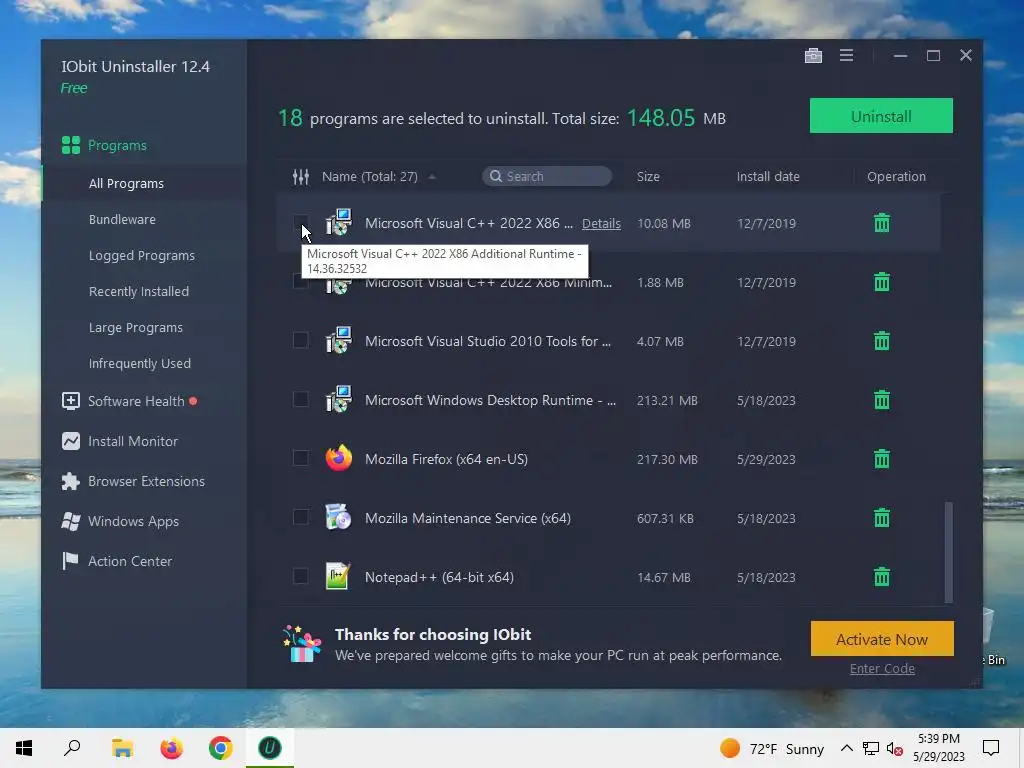Screen dimensions: 1024x768
Task: Click the IObit Uninstaller taskbar icon
Action: click(x=270, y=748)
